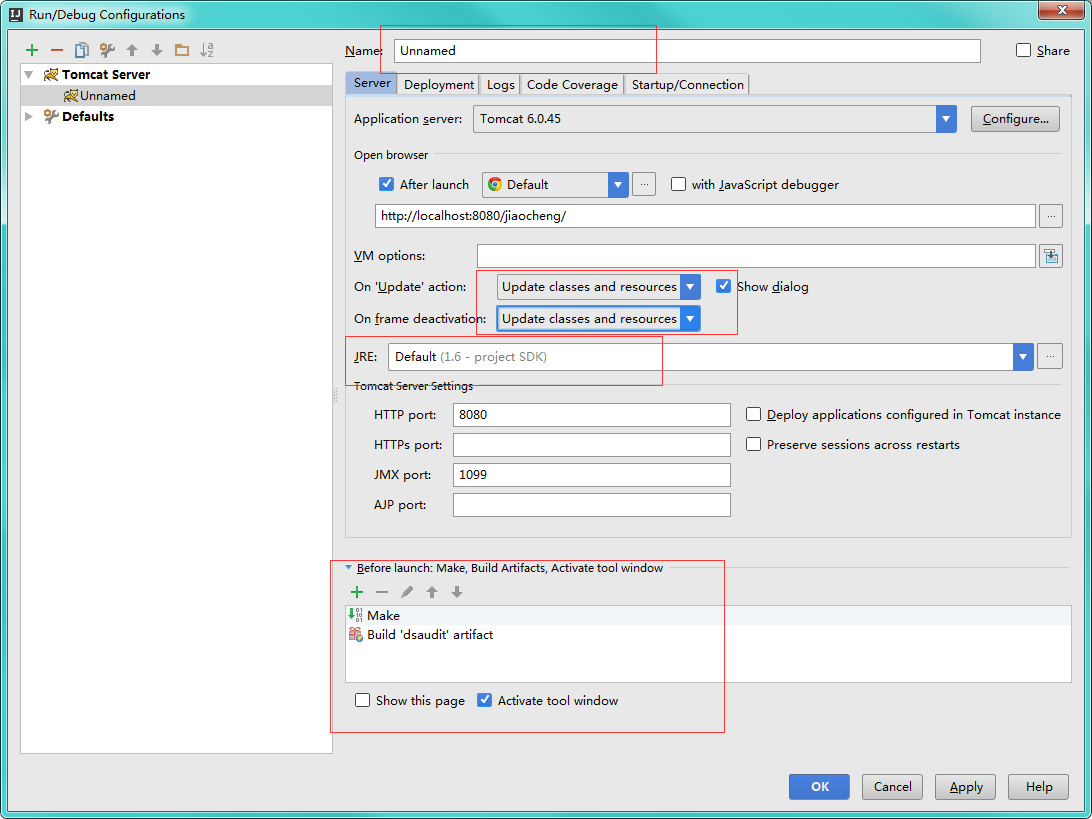Open the Logs tab
Screen dimensions: 1092x819
pos(500,84)
